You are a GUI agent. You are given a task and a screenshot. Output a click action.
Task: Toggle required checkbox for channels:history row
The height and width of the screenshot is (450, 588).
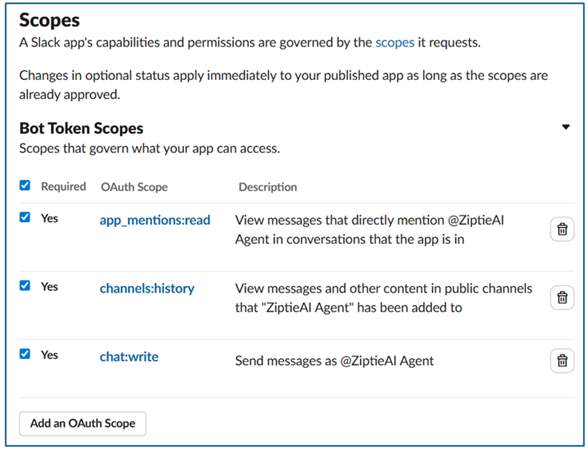(x=25, y=285)
